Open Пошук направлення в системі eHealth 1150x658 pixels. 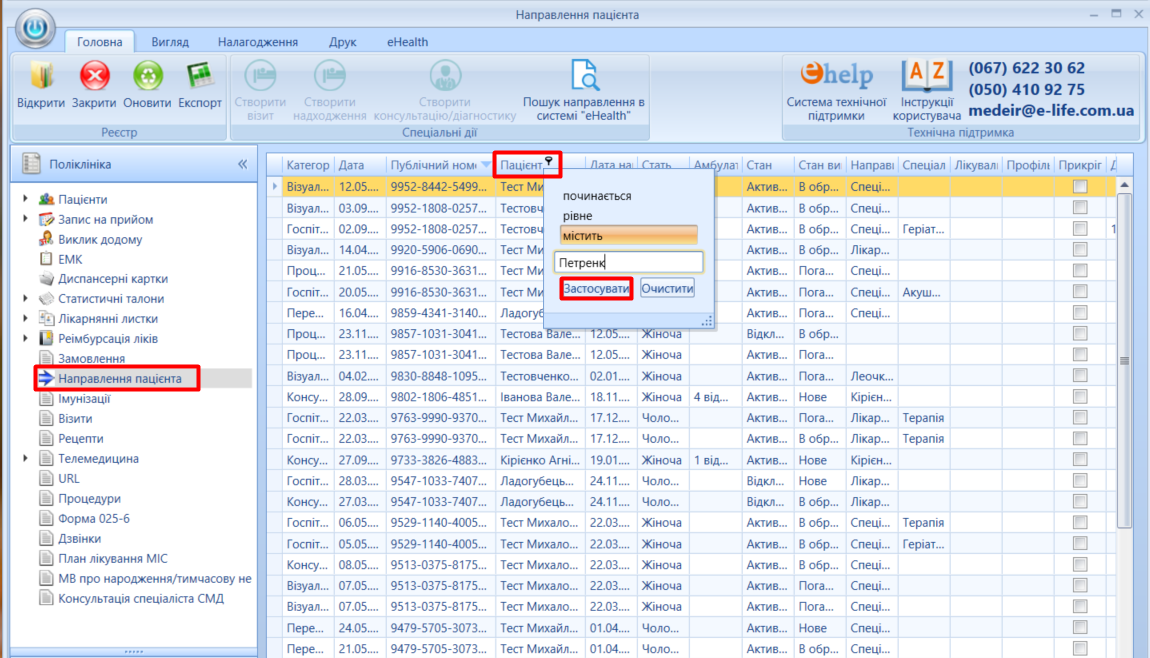[x=584, y=90]
